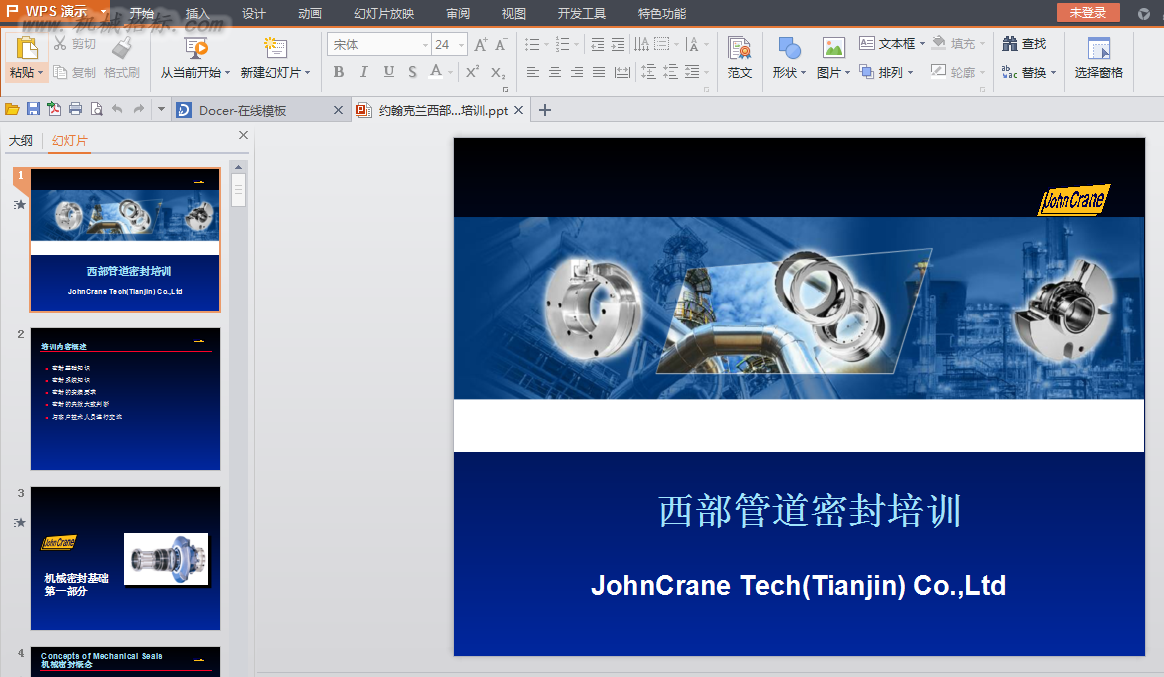Click the Copy (复制) icon

[x=60, y=72]
